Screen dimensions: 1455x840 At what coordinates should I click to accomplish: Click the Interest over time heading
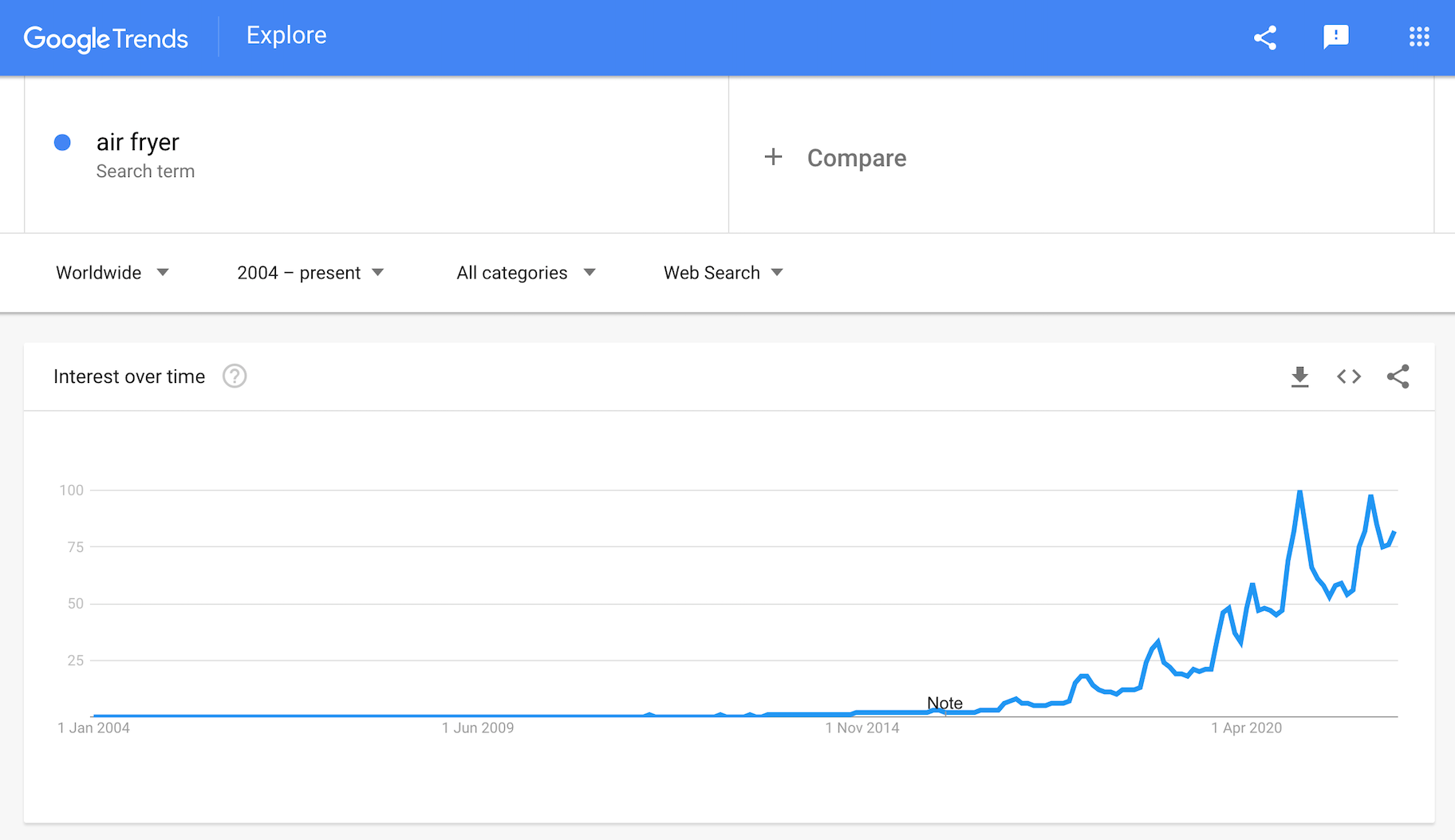[x=129, y=377]
